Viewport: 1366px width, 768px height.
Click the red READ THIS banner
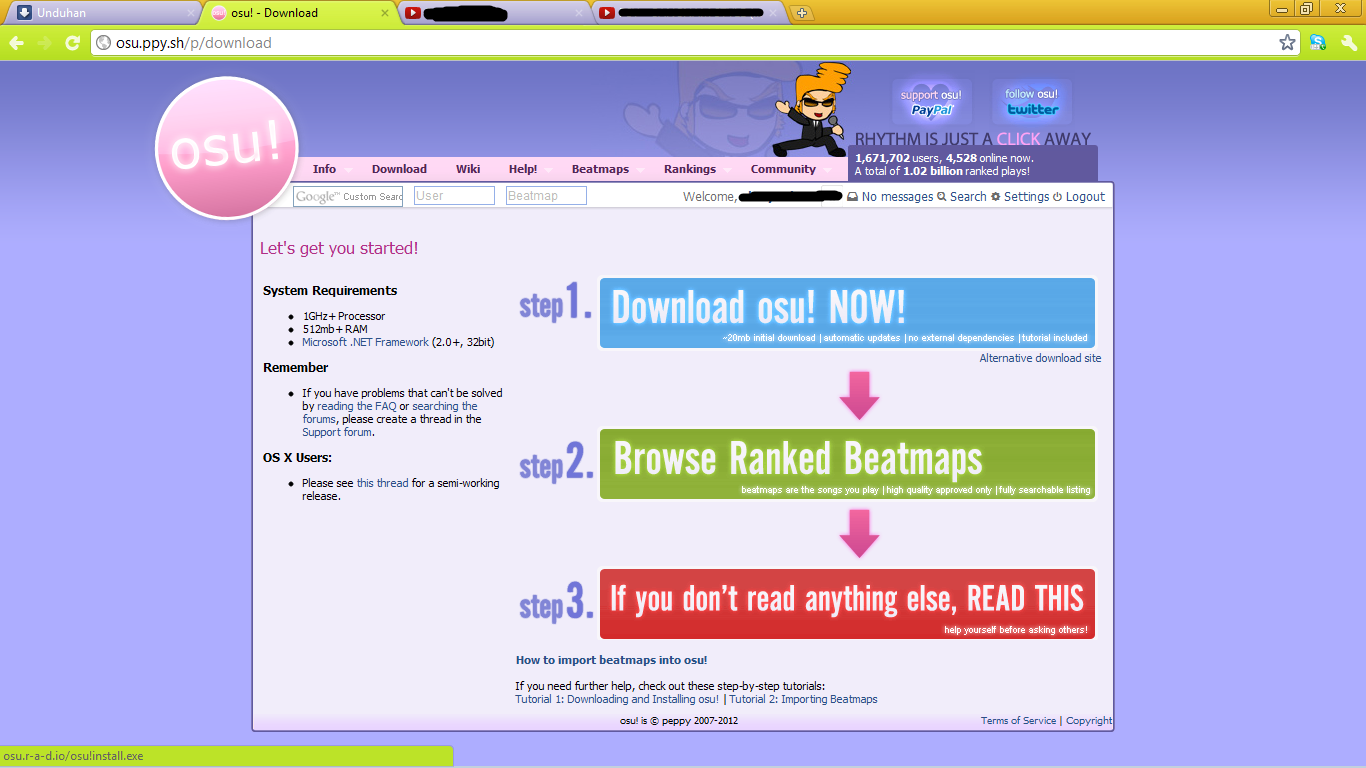point(847,604)
